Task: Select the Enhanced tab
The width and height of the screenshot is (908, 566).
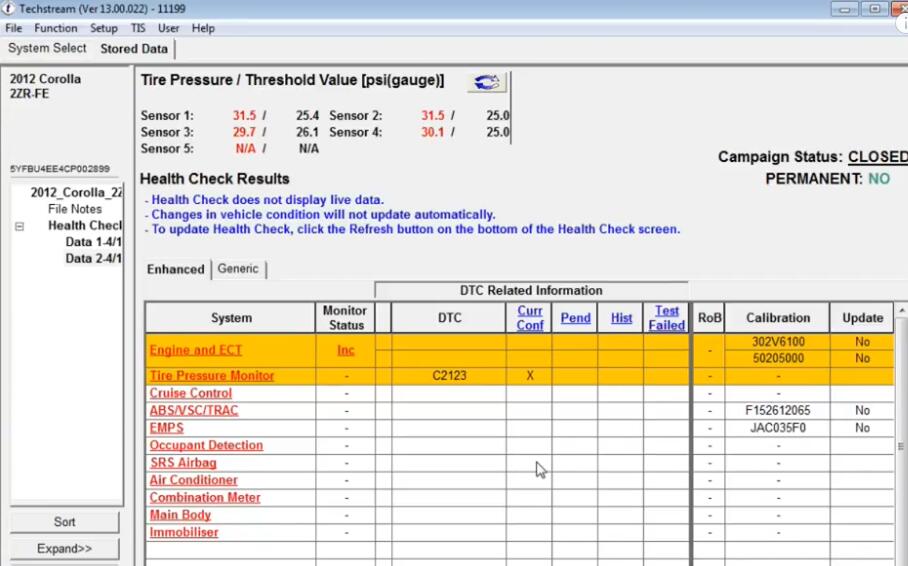Action: coord(175,269)
